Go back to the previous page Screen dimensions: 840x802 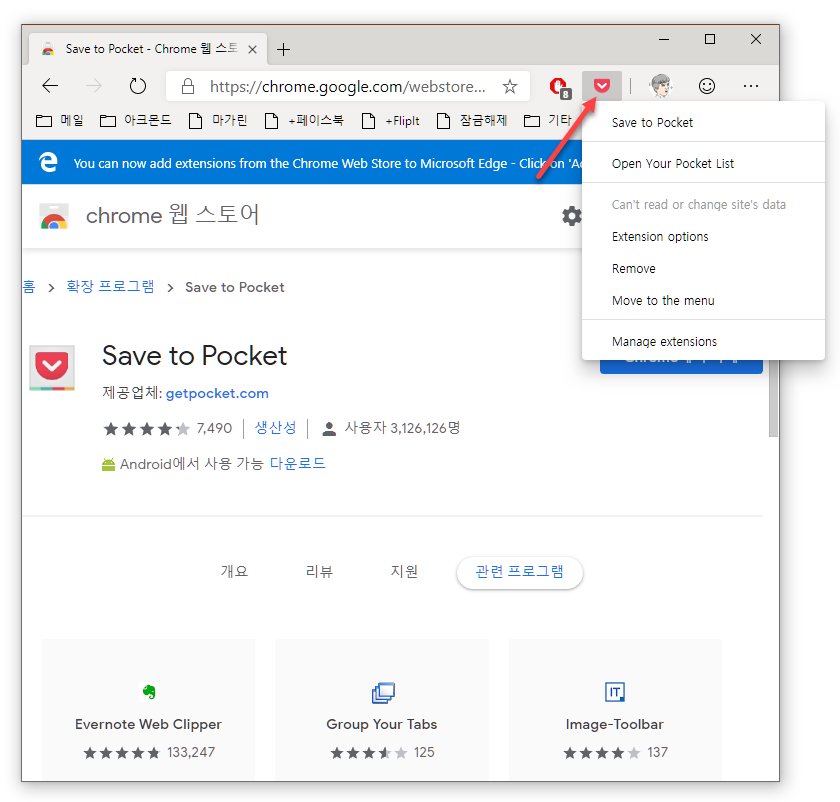50,86
